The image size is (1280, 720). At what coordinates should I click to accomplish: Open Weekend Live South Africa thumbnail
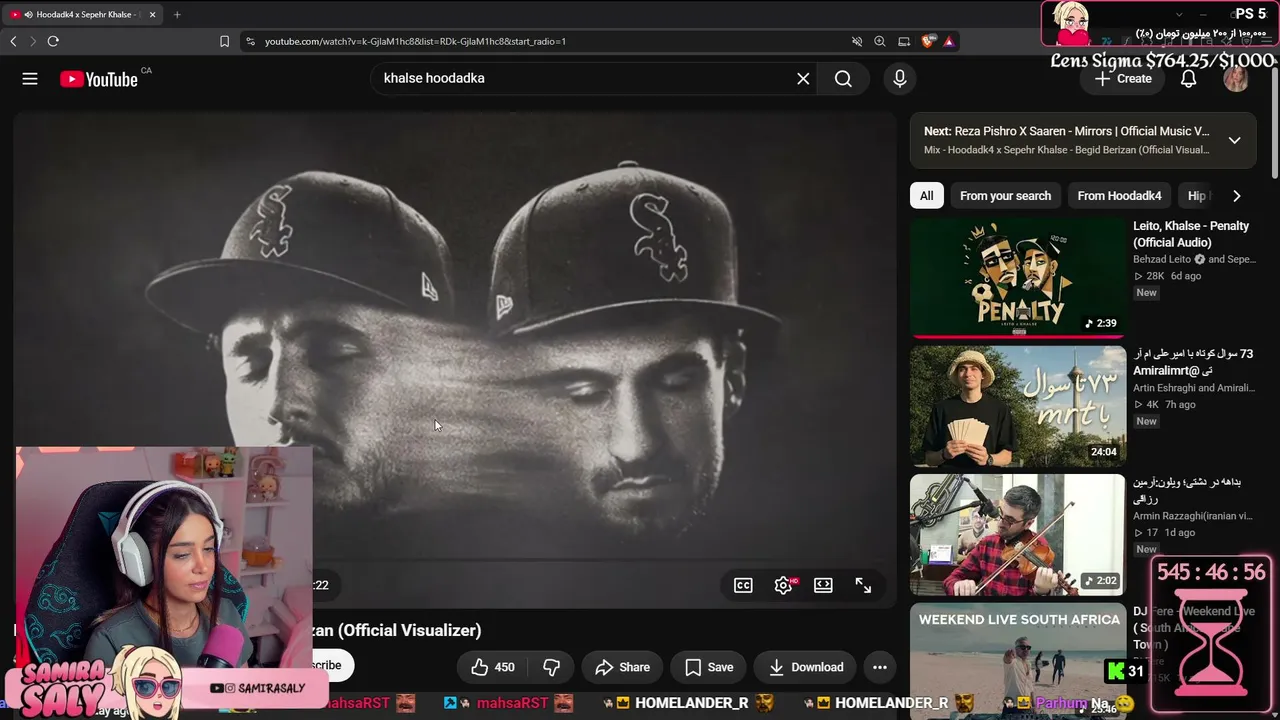click(x=1018, y=659)
